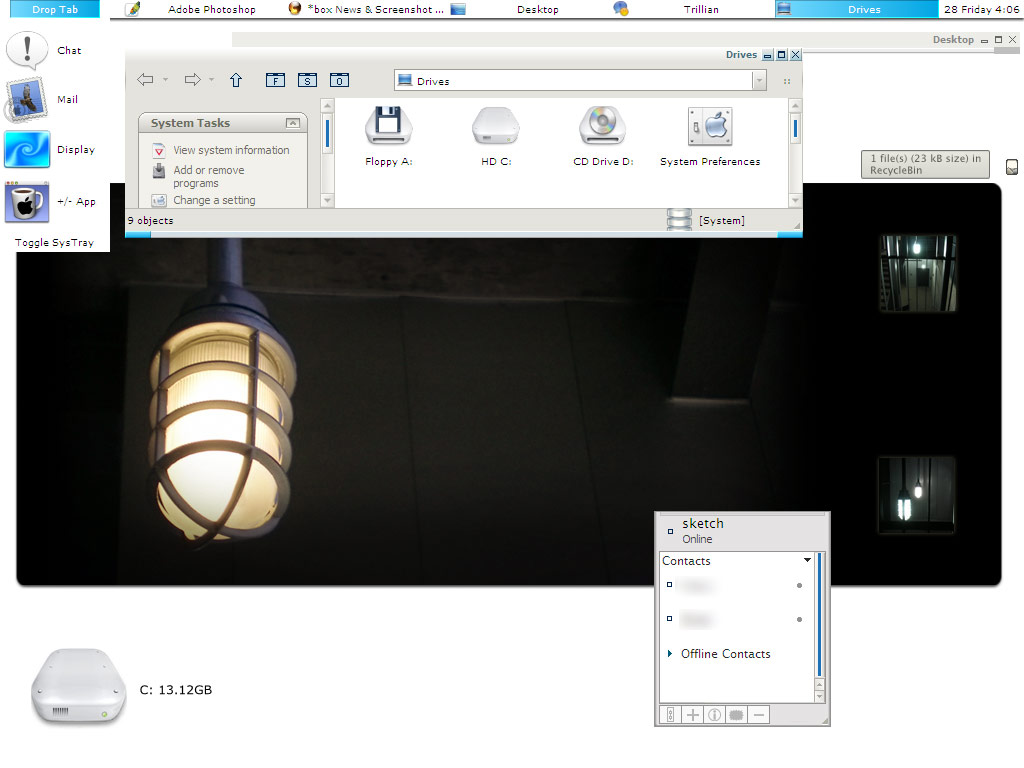
Task: Expand the Offline Contacts group
Action: [x=669, y=653]
